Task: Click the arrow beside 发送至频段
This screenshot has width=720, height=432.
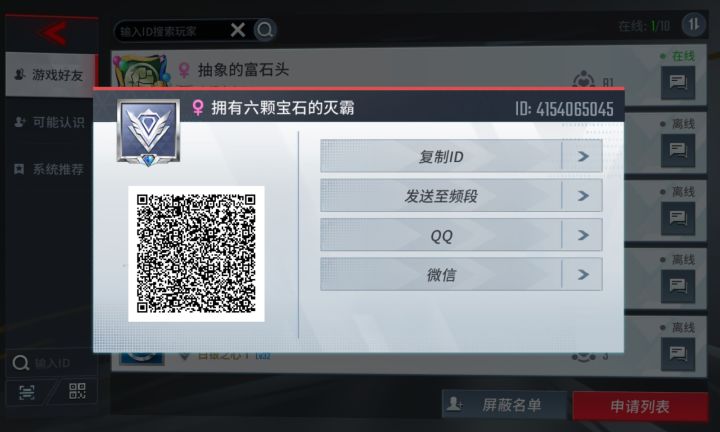Action: click(x=583, y=196)
